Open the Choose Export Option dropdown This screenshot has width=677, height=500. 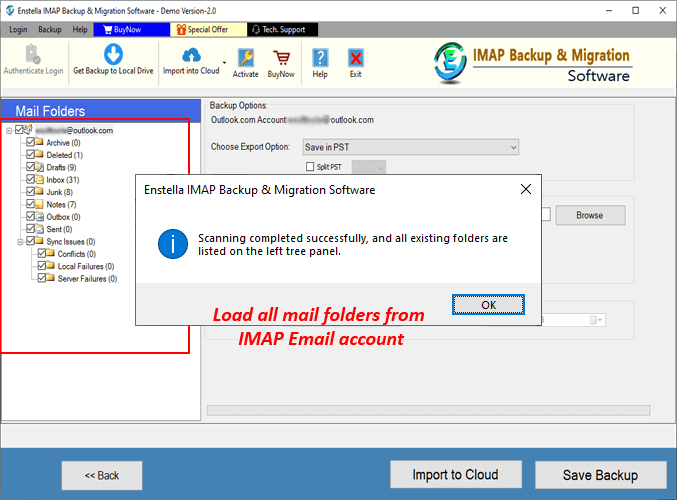tap(411, 147)
